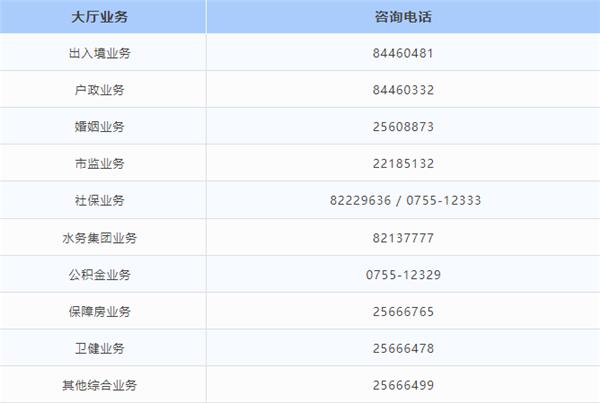Click phone number 82137777
600x403 pixels.
click(404, 238)
